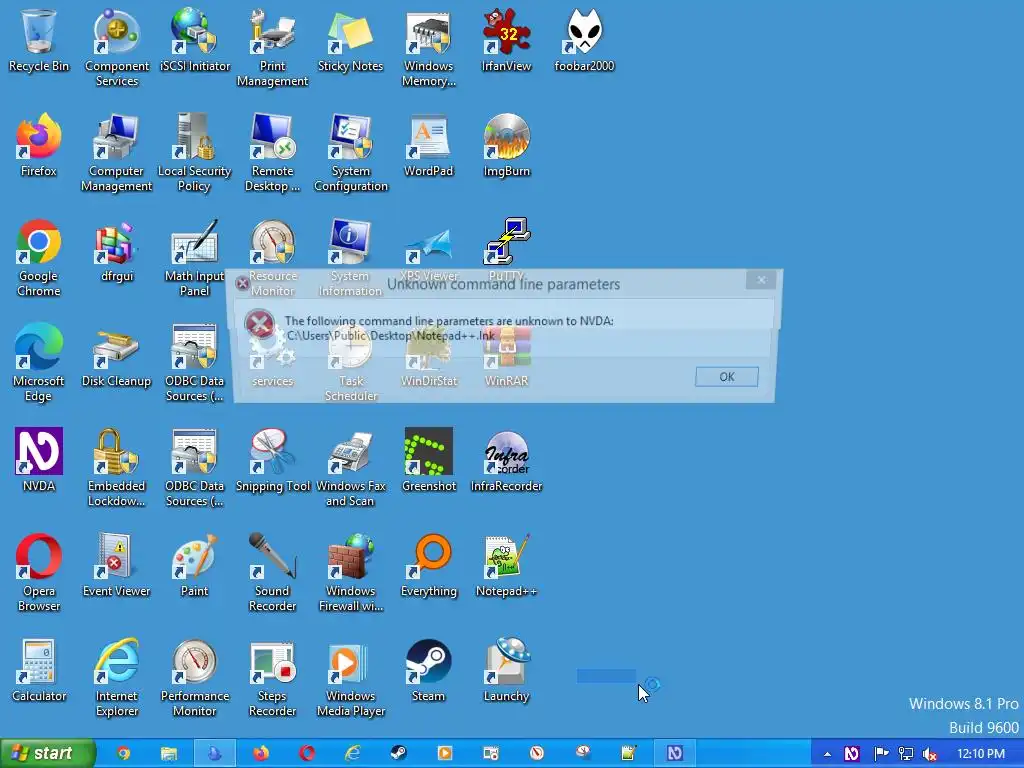The image size is (1024, 768).
Task: Select the Firefox desktop shortcut
Action: point(39,145)
